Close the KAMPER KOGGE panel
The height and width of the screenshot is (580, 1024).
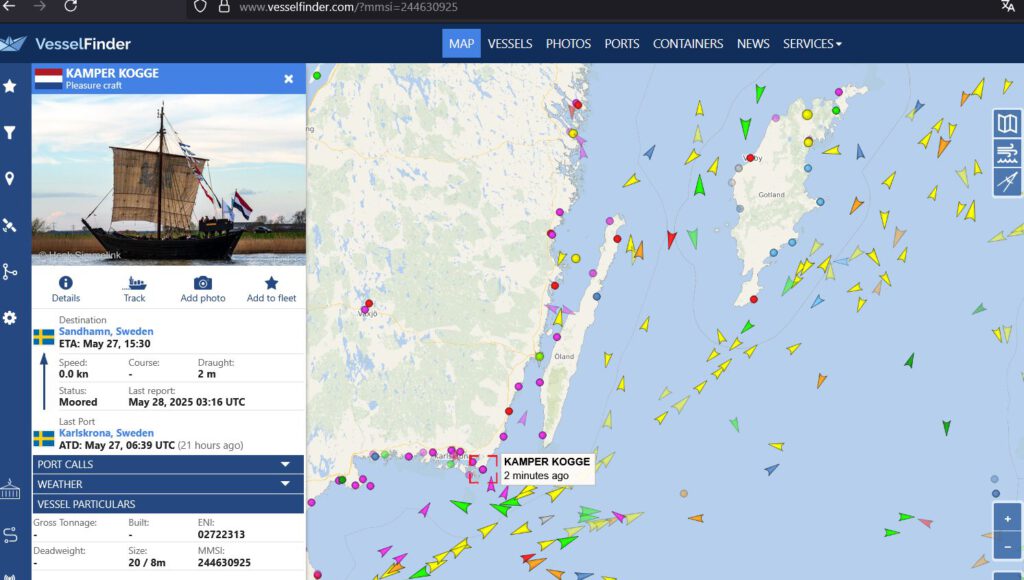(x=289, y=79)
